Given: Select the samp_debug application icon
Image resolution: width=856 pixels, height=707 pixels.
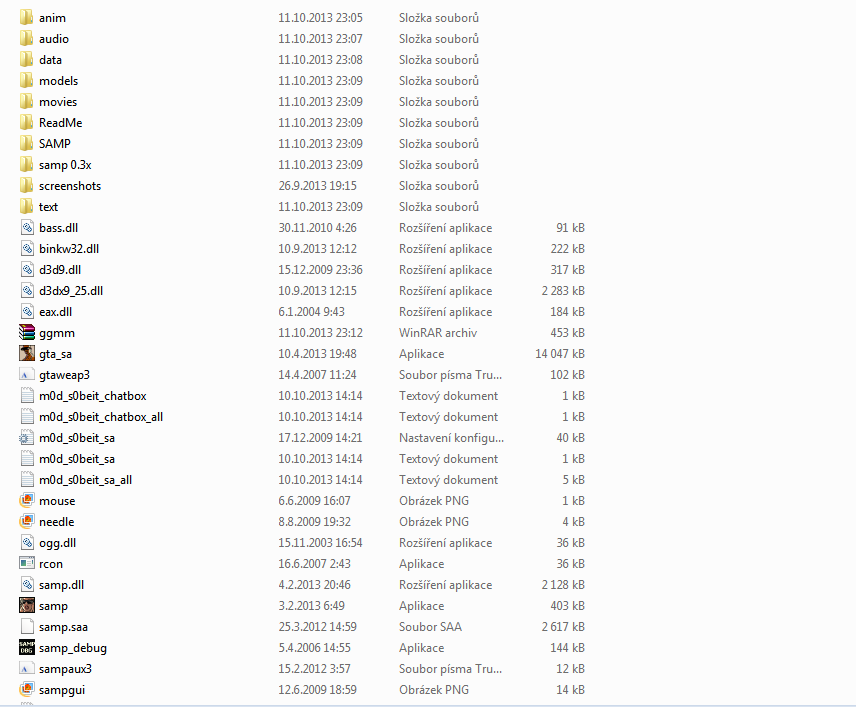Looking at the screenshot, I should coord(27,648).
